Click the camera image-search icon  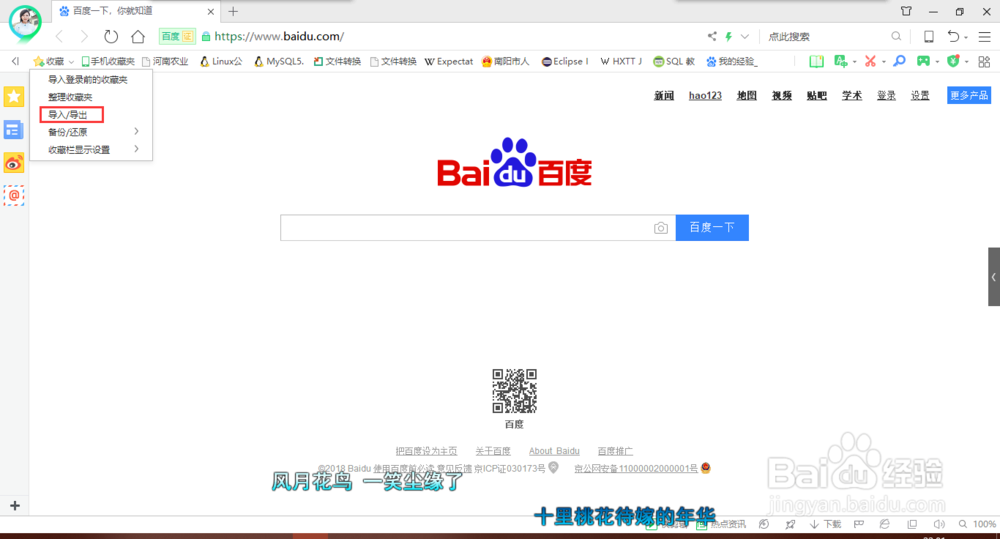coord(661,228)
